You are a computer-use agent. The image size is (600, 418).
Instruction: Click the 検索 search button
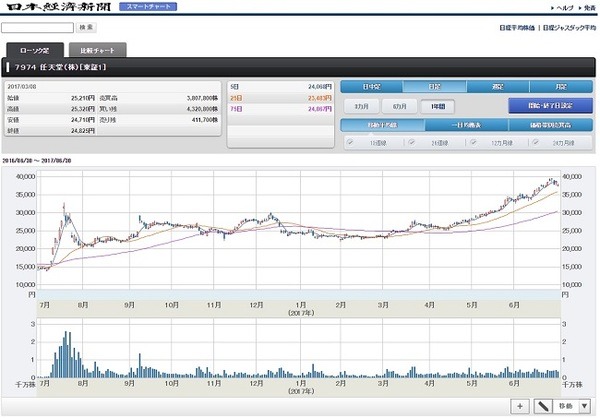[x=86, y=27]
